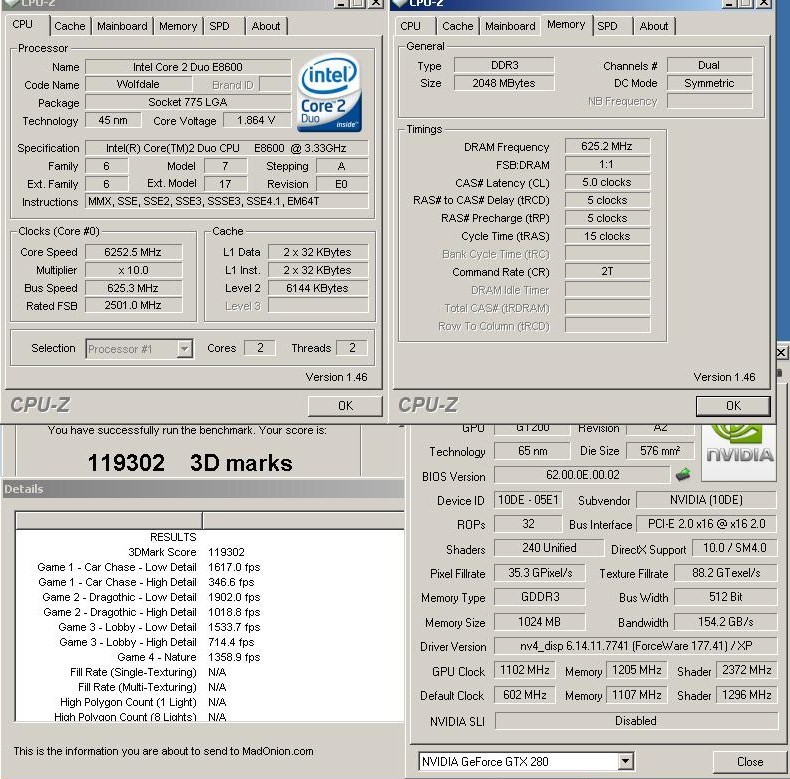The height and width of the screenshot is (779, 790).
Task: Click the Multiplier x 10.0 value
Action: [x=133, y=270]
